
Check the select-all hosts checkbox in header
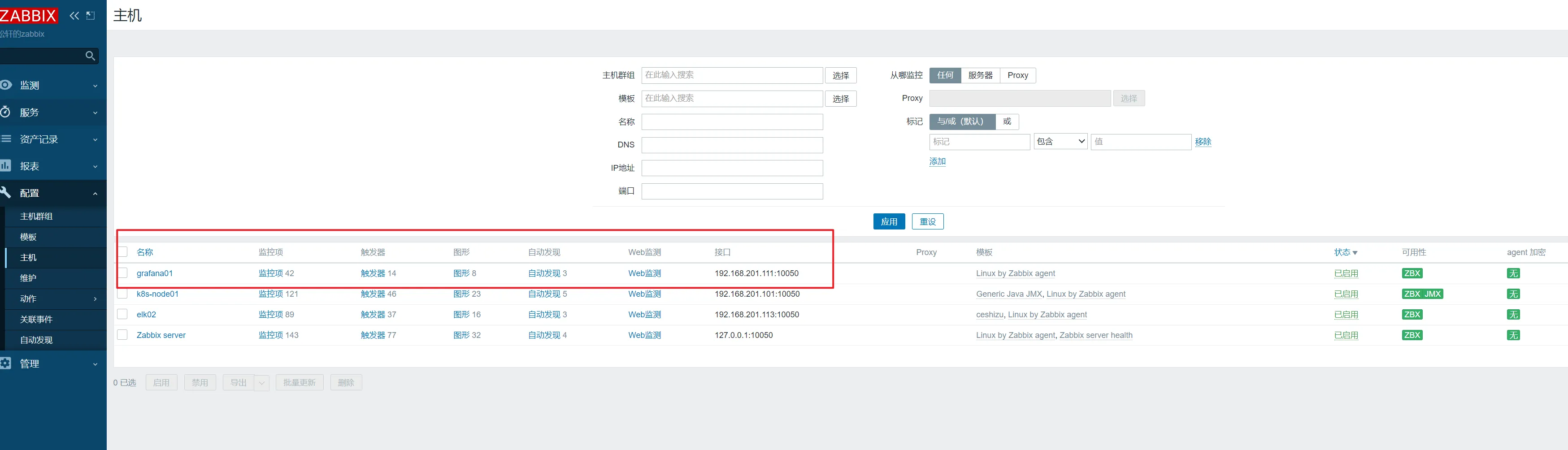click(123, 252)
